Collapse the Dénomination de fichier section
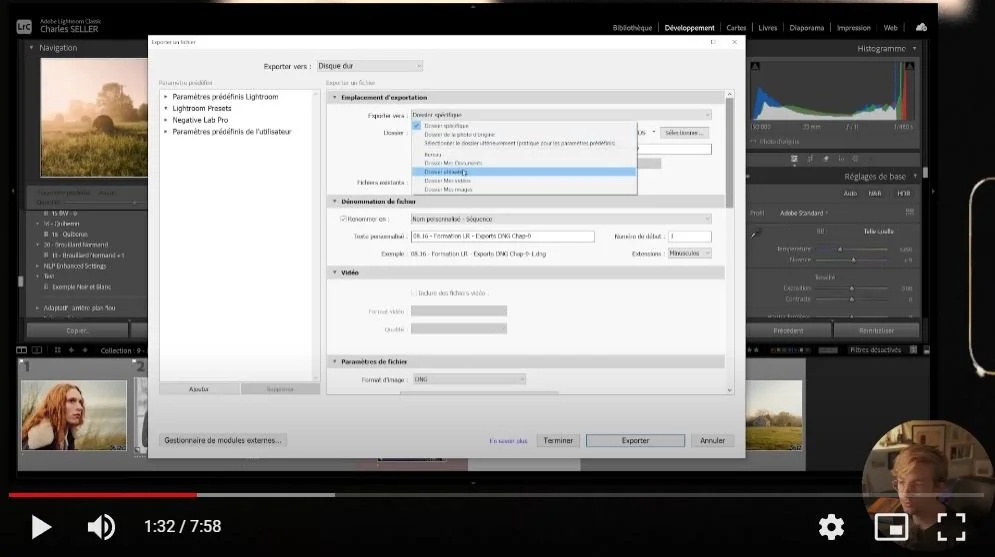This screenshot has height=557, width=995. (x=335, y=201)
